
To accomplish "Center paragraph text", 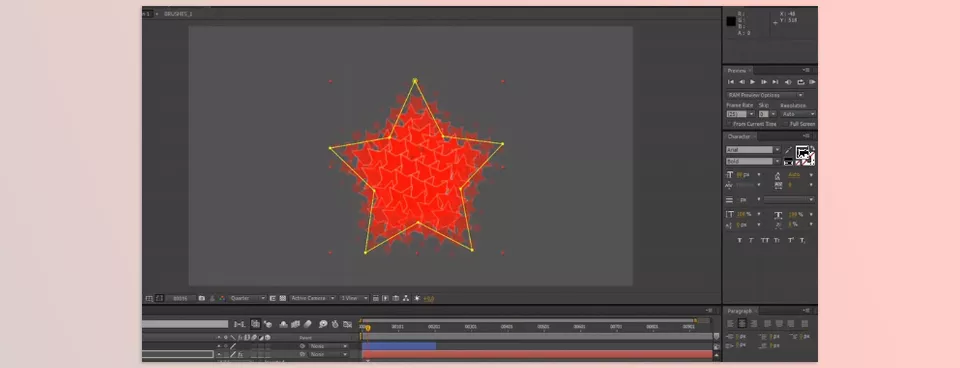I will (x=741, y=323).
